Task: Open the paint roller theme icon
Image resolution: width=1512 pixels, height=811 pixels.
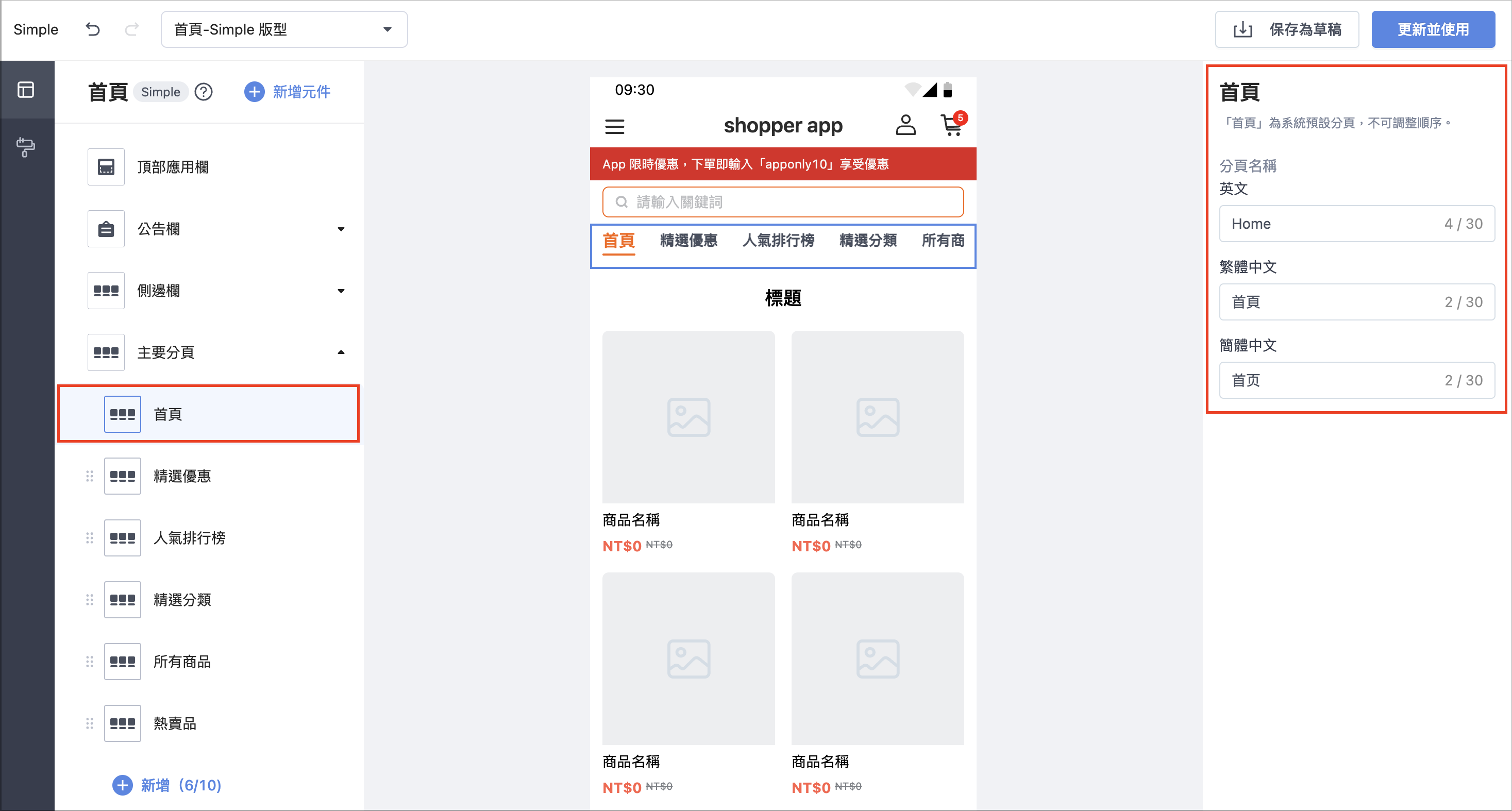Action: [26, 147]
